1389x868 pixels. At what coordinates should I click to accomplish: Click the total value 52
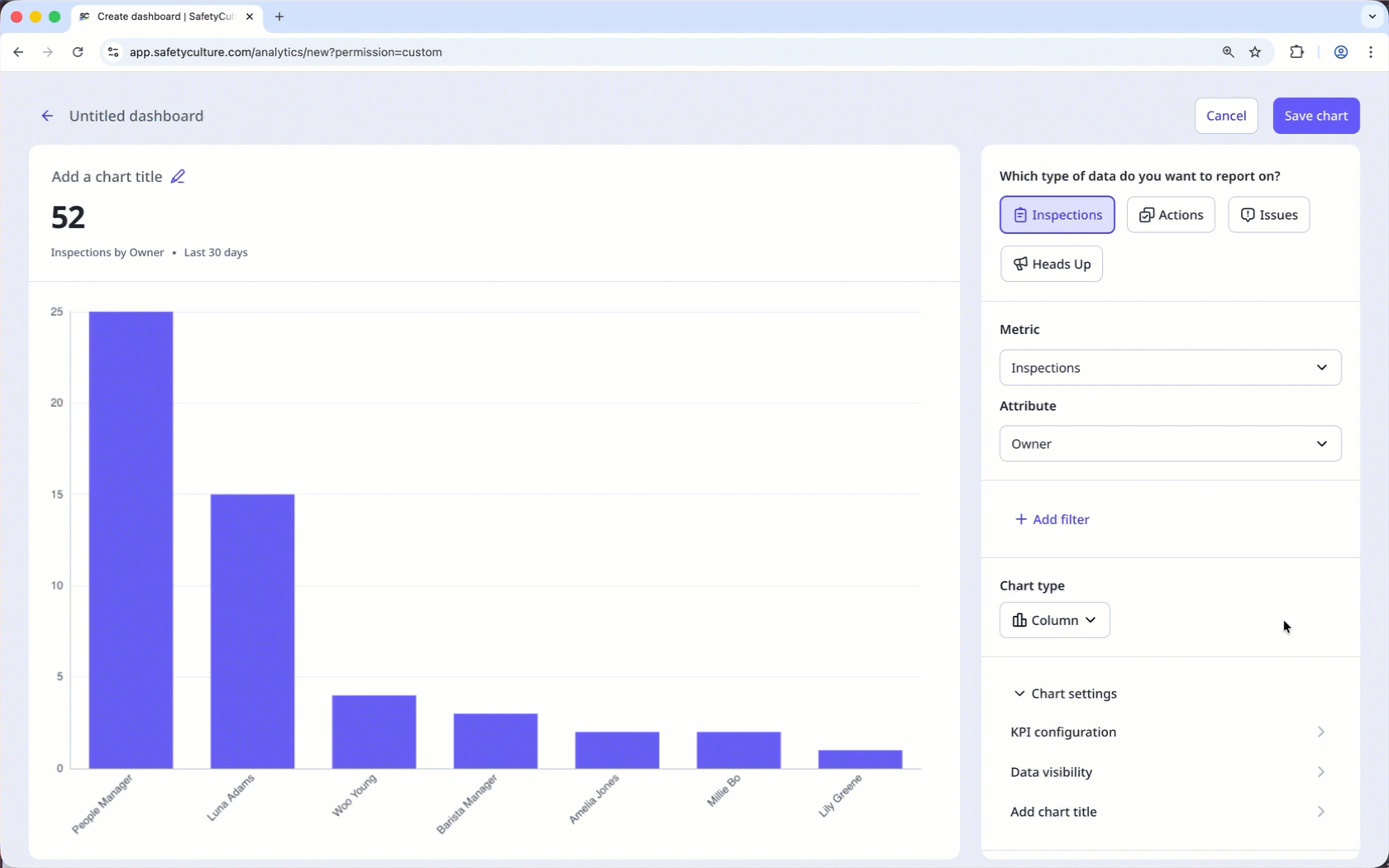tap(68, 217)
